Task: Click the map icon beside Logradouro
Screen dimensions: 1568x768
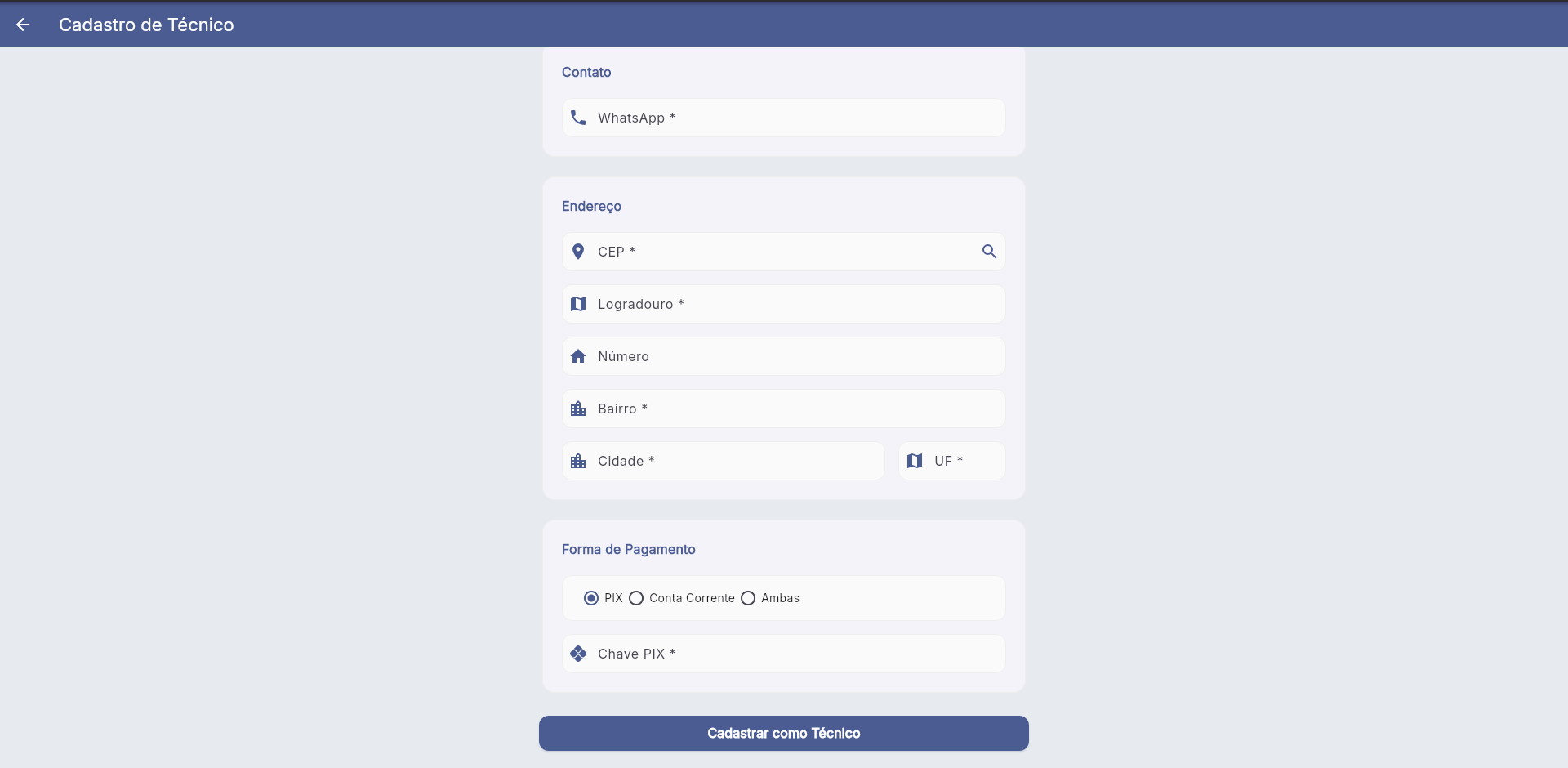Action: tap(578, 304)
